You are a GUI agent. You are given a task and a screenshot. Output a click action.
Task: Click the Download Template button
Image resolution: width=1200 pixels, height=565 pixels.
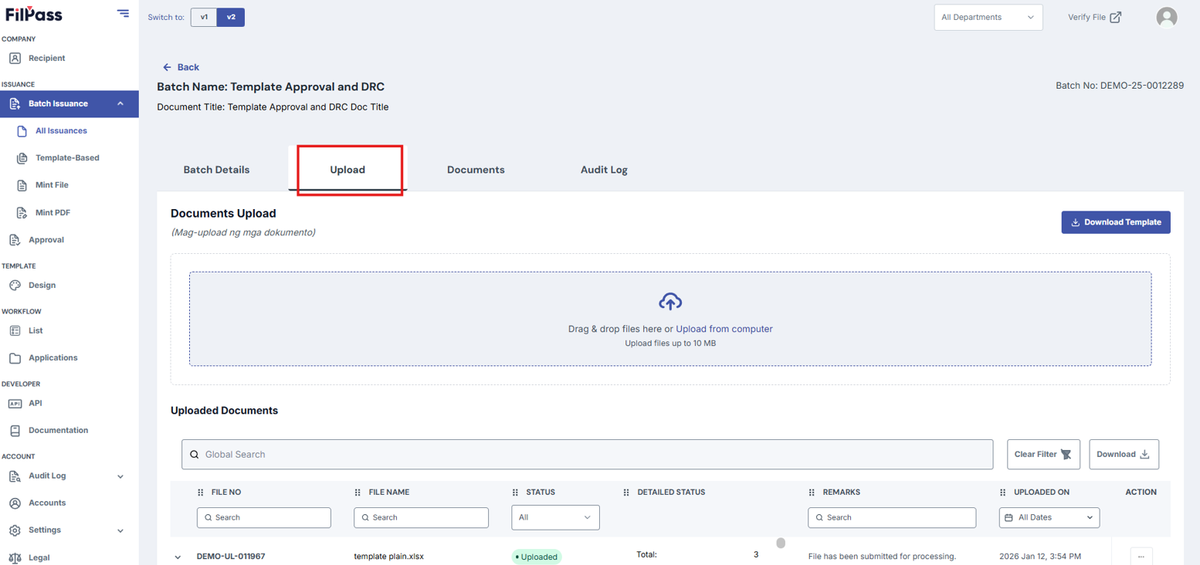[x=1116, y=222]
